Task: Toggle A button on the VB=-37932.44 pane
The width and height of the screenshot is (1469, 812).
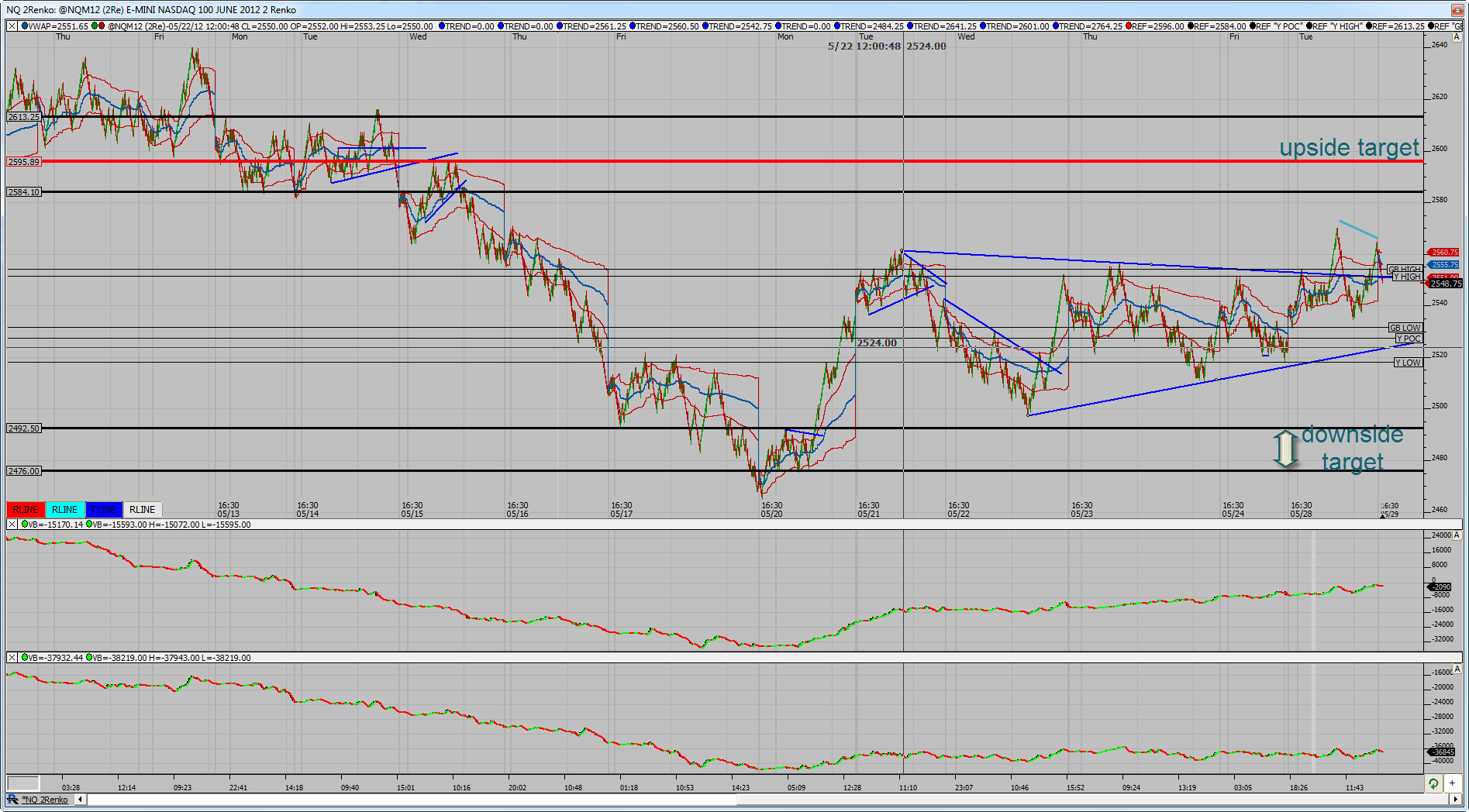Action: coord(1457,668)
